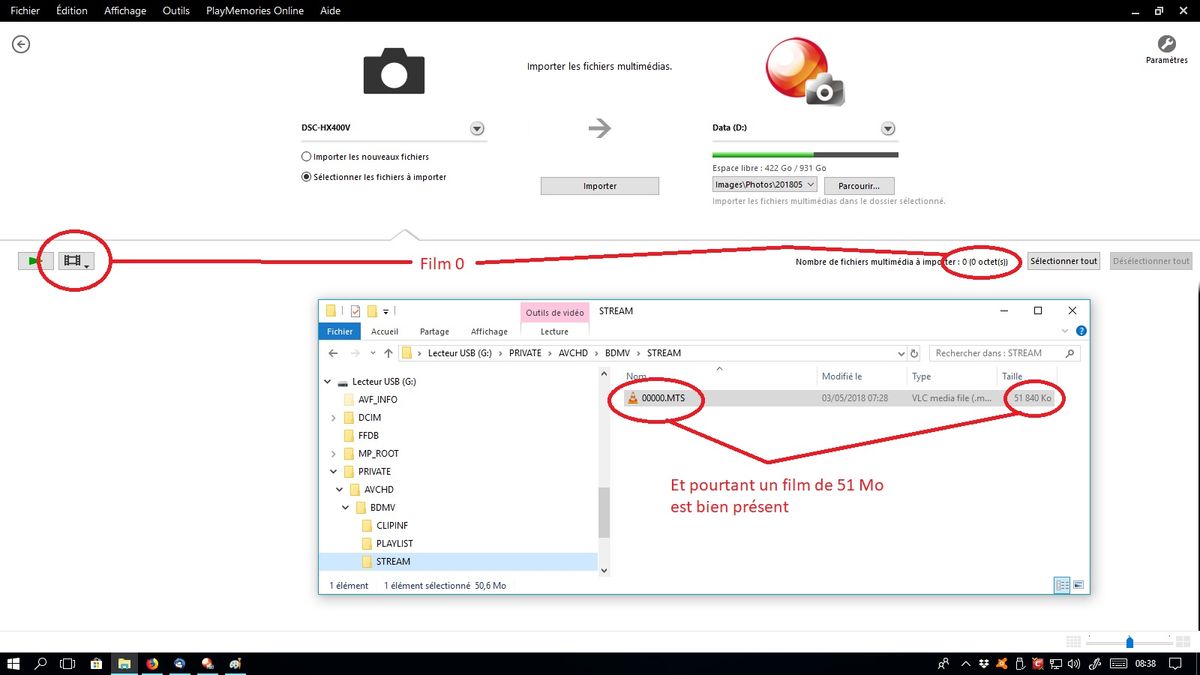Viewport: 1200px width, 675px height.
Task: Open the Data (D:) destination dropdown
Action: 888,129
